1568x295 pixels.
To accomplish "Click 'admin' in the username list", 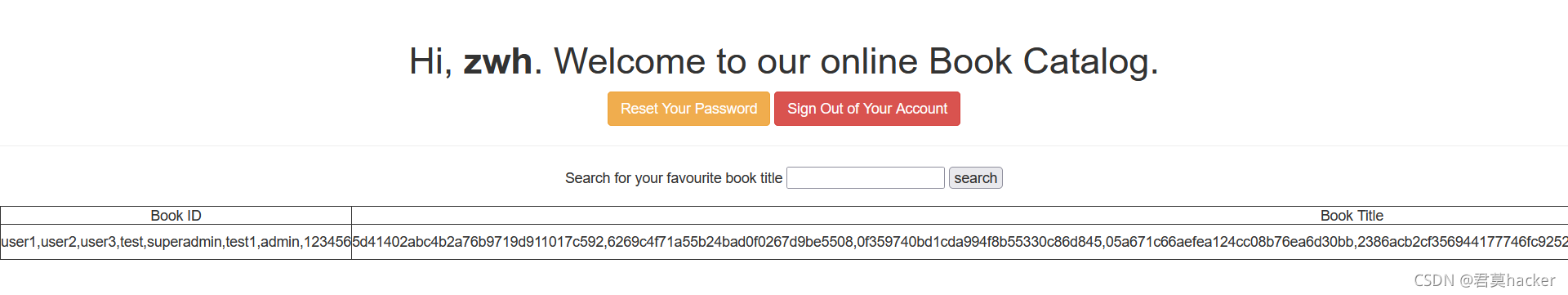I will point(280,242).
